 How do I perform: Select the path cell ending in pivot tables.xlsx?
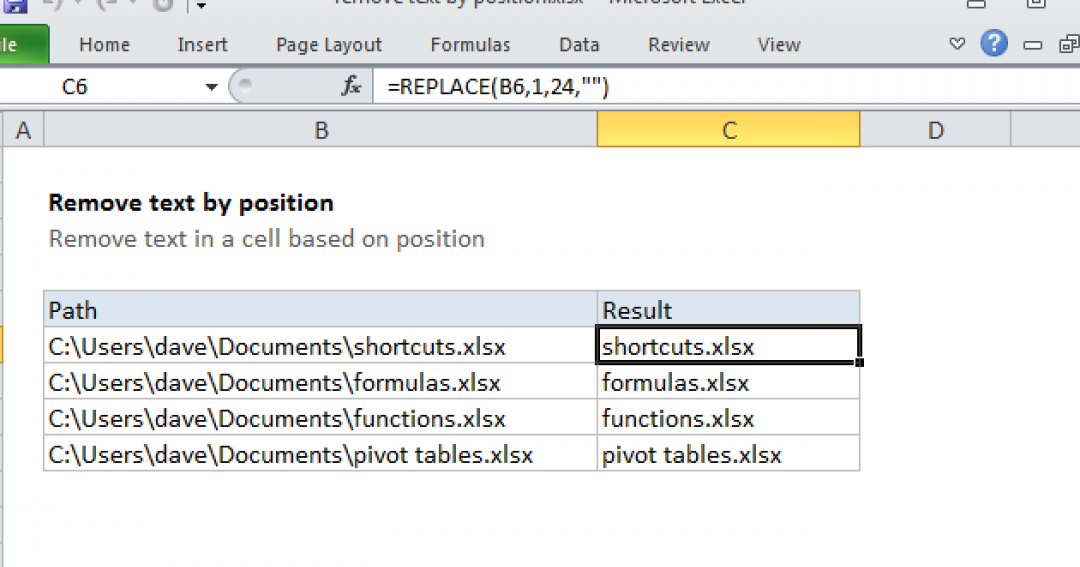(321, 453)
